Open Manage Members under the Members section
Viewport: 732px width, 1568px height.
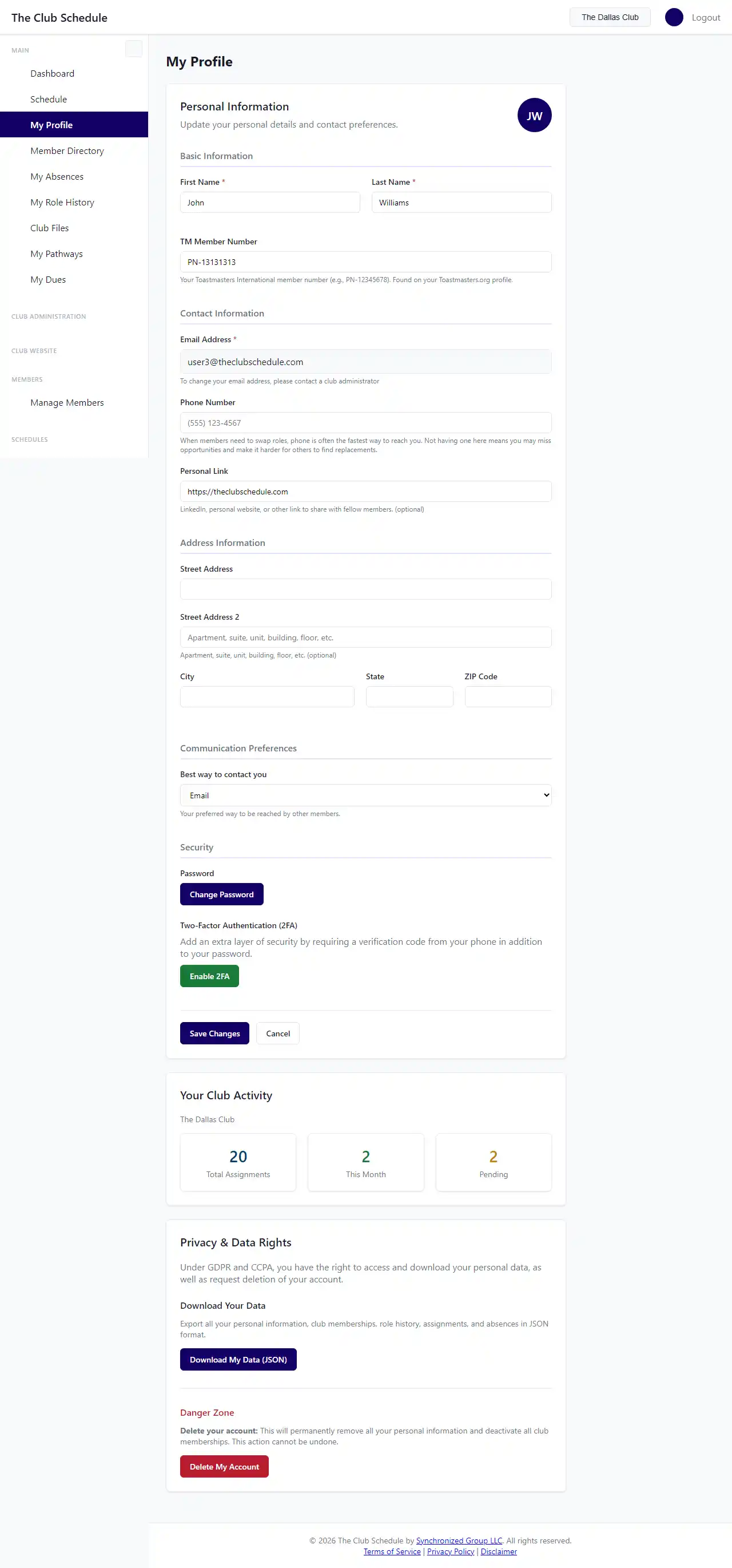coord(67,402)
